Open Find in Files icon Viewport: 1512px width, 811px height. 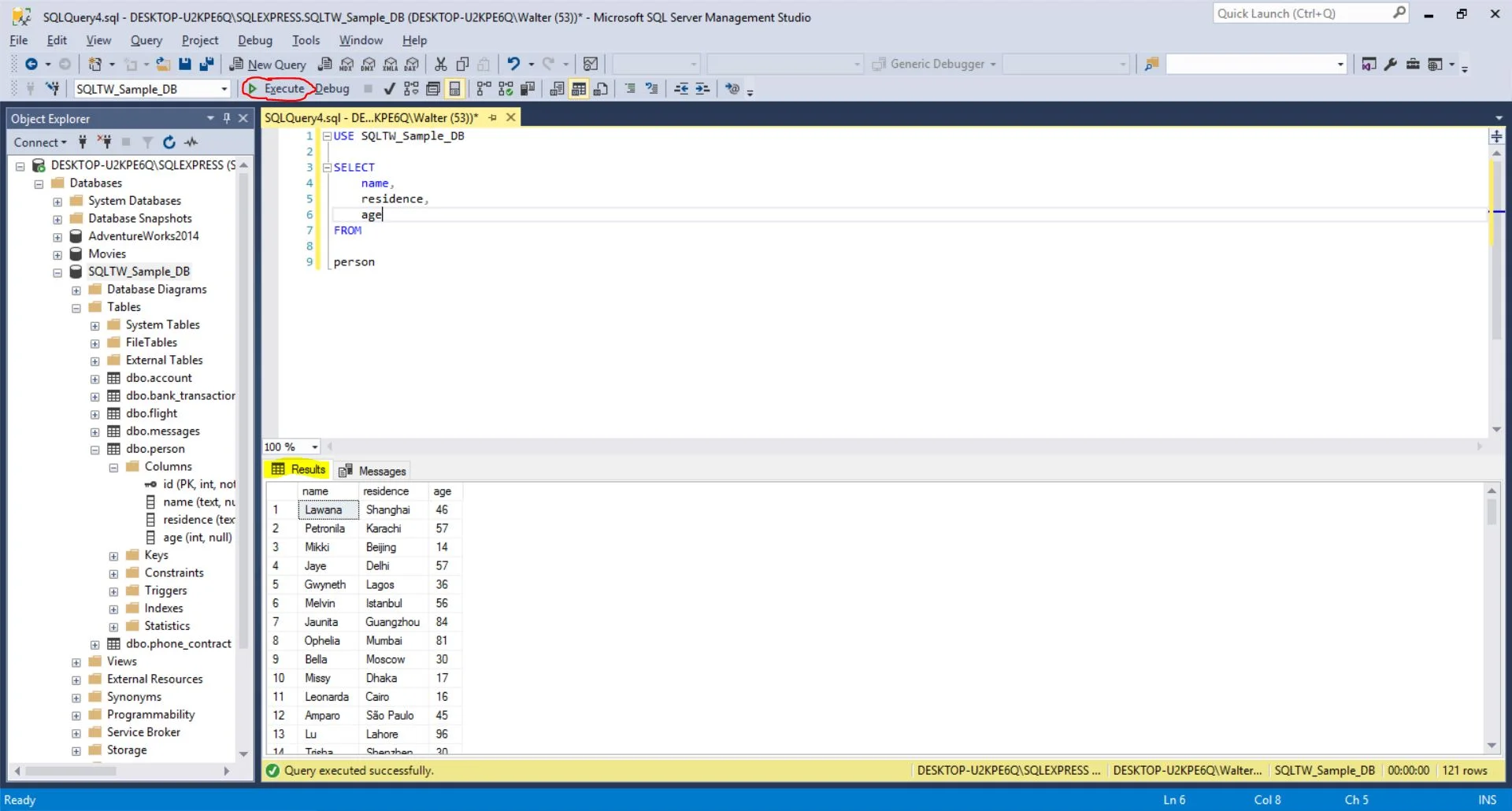(x=1151, y=65)
